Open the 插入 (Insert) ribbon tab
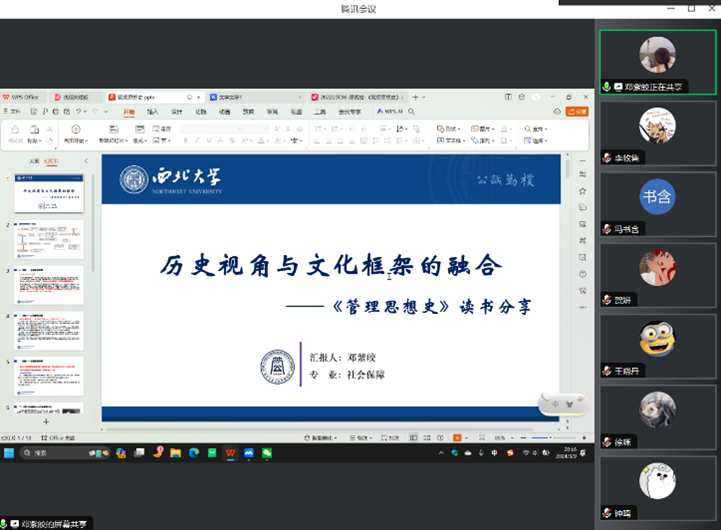721x530 pixels. [153, 112]
